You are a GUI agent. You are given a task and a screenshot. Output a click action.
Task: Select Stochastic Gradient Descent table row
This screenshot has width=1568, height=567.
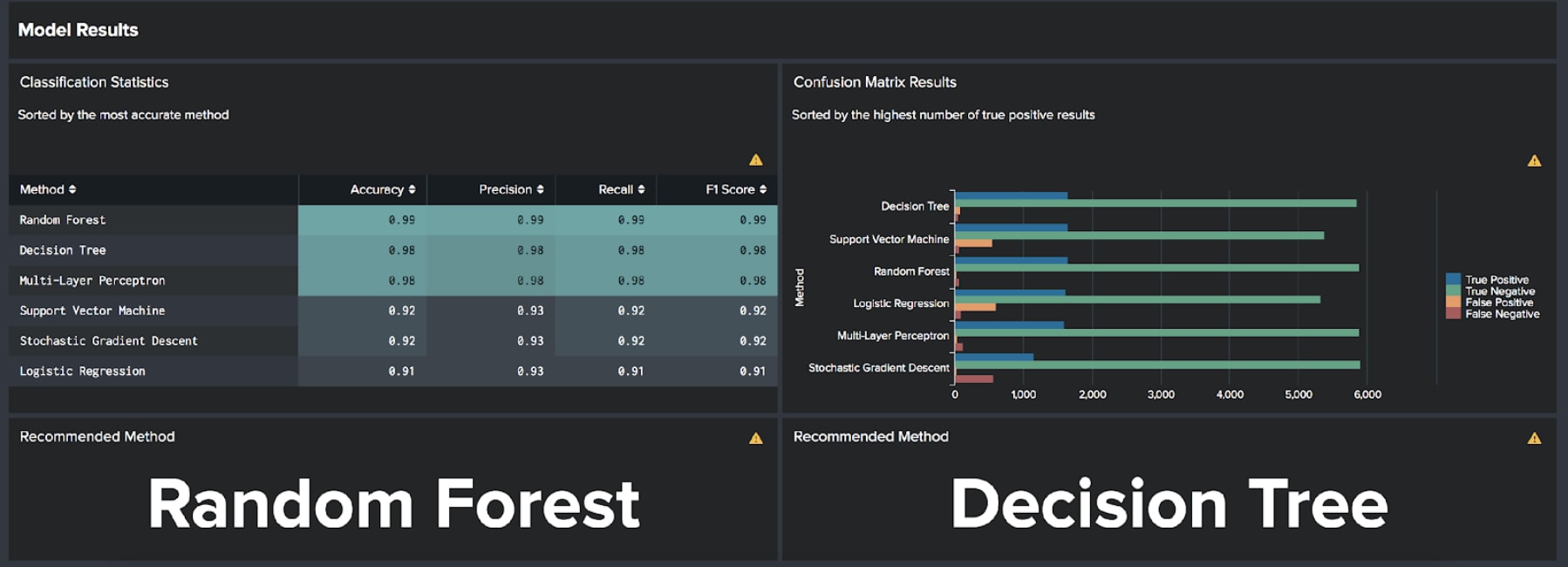[x=392, y=341]
